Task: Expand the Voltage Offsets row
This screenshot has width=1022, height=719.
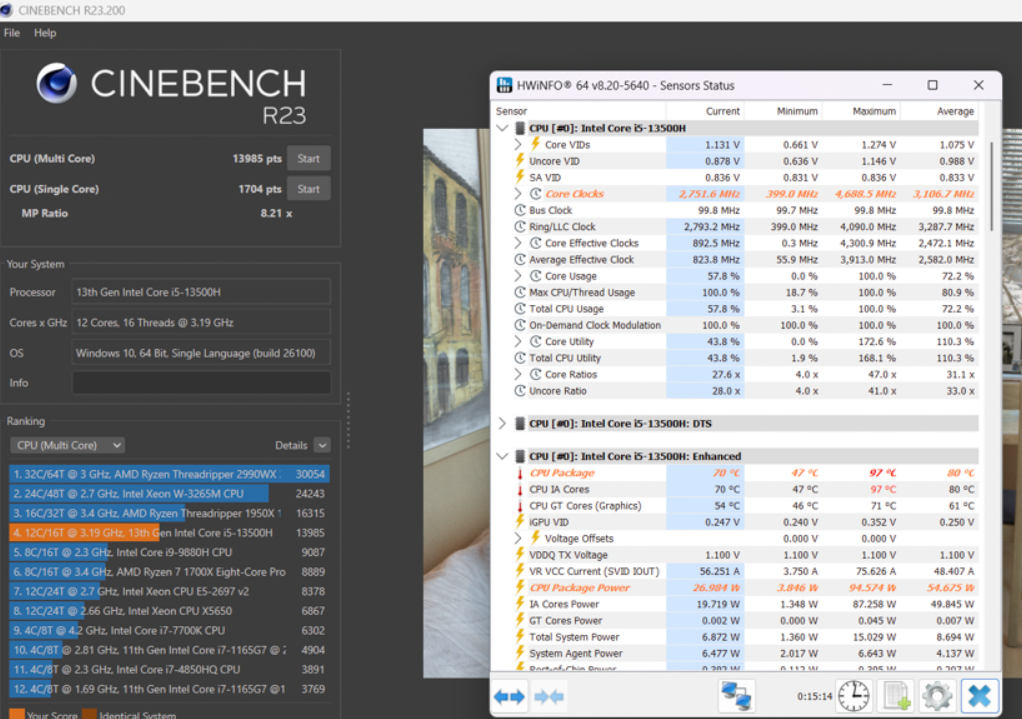Action: (518, 538)
